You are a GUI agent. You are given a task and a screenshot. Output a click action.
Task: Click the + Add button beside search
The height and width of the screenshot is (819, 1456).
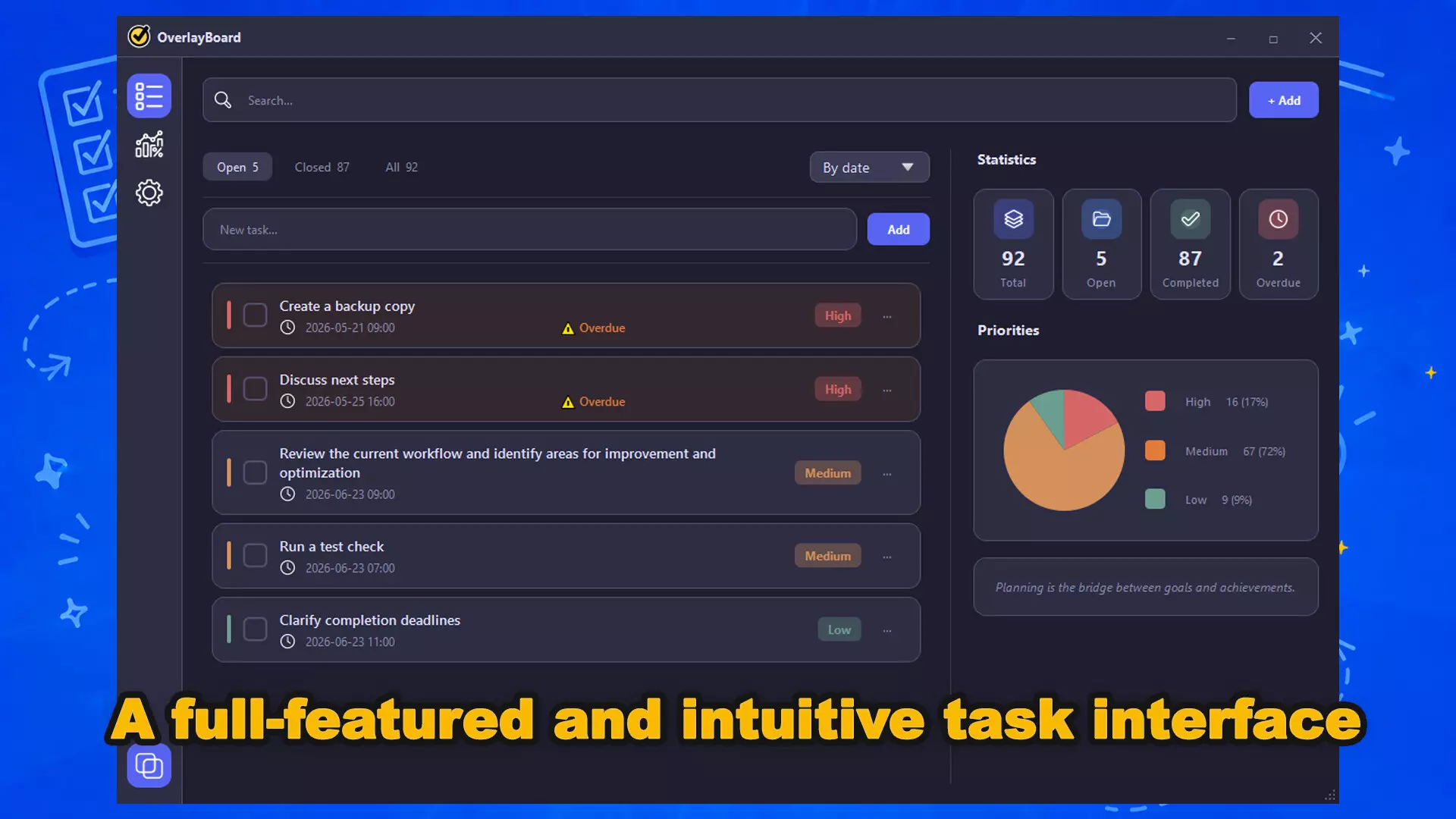coord(1283,100)
